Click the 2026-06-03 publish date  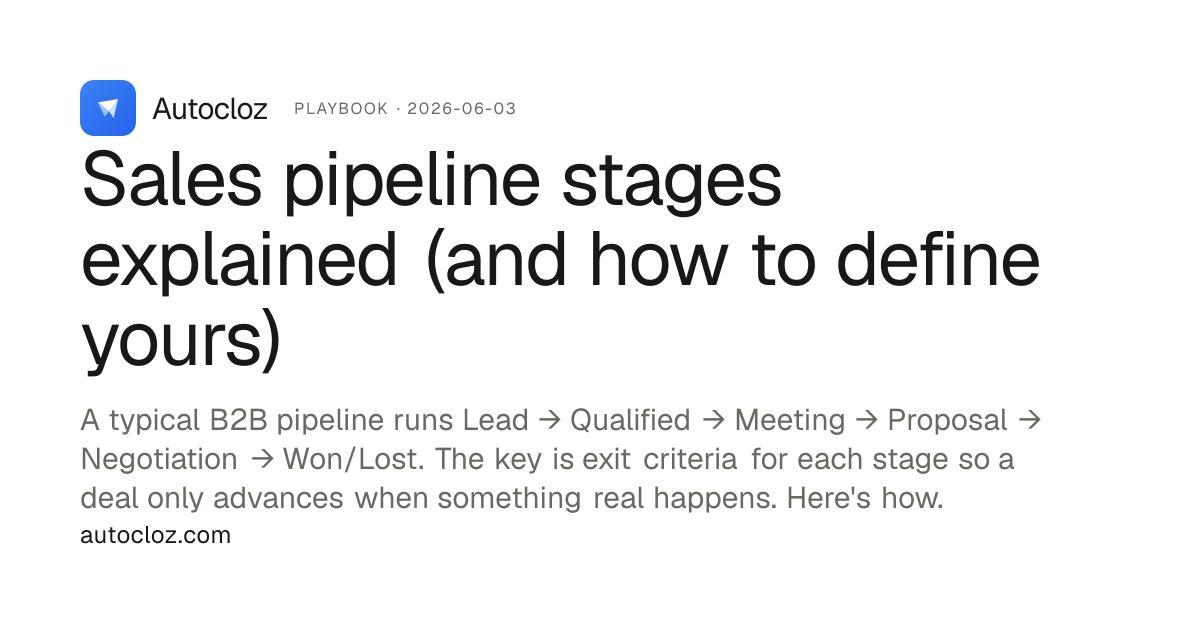click(462, 109)
